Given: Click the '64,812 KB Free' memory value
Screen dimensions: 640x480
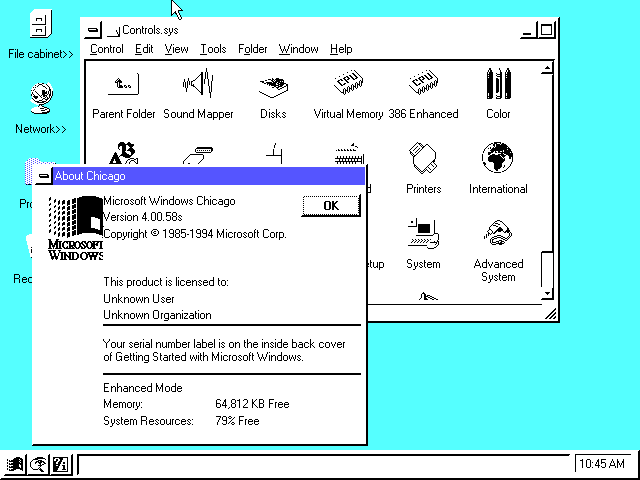Looking at the screenshot, I should pyautogui.click(x=252, y=404).
